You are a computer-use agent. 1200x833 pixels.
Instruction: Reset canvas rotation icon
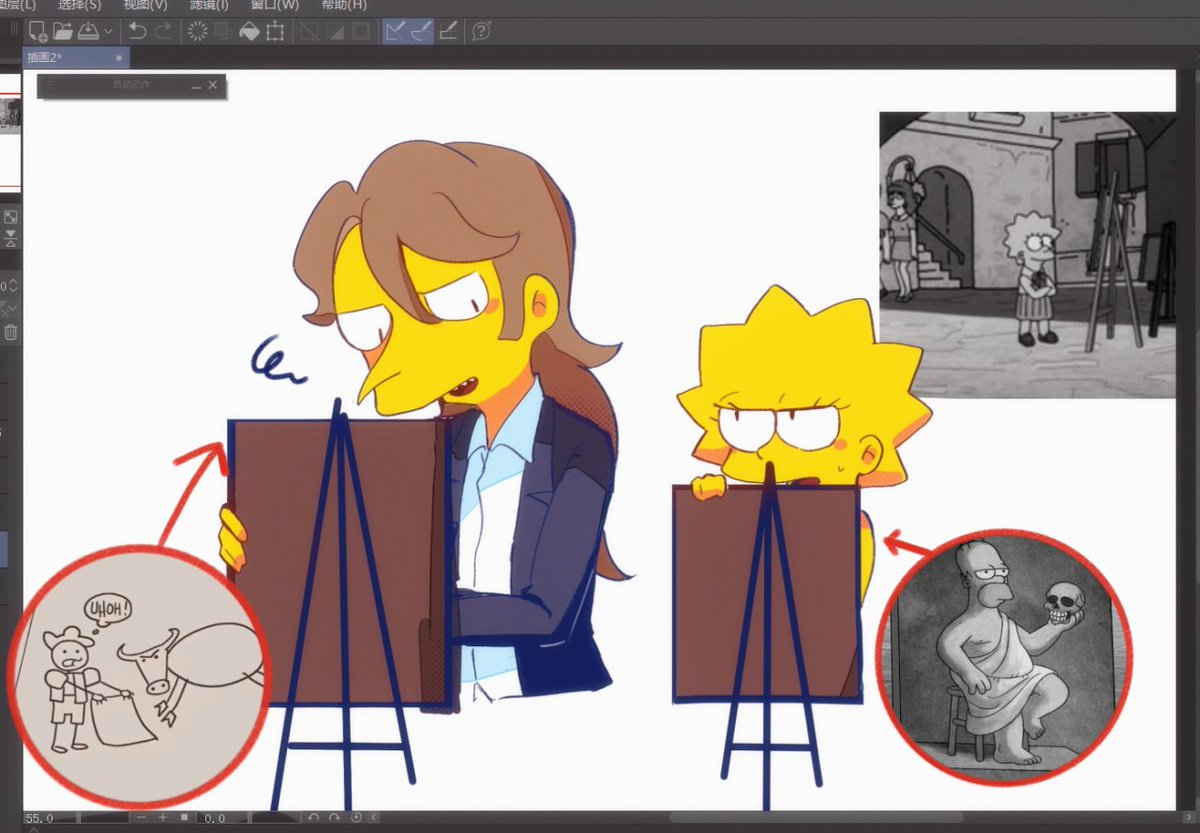pos(356,818)
